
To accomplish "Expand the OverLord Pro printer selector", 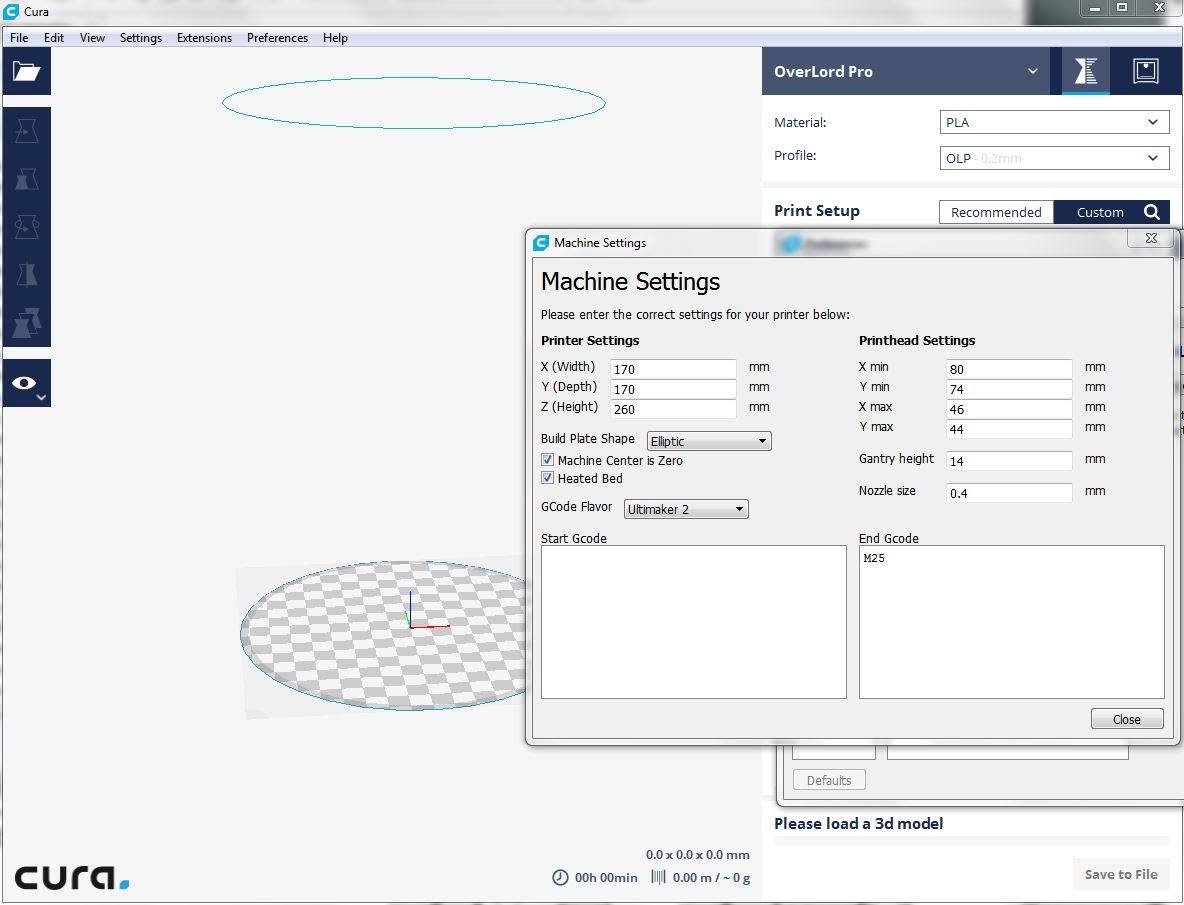I will 905,71.
